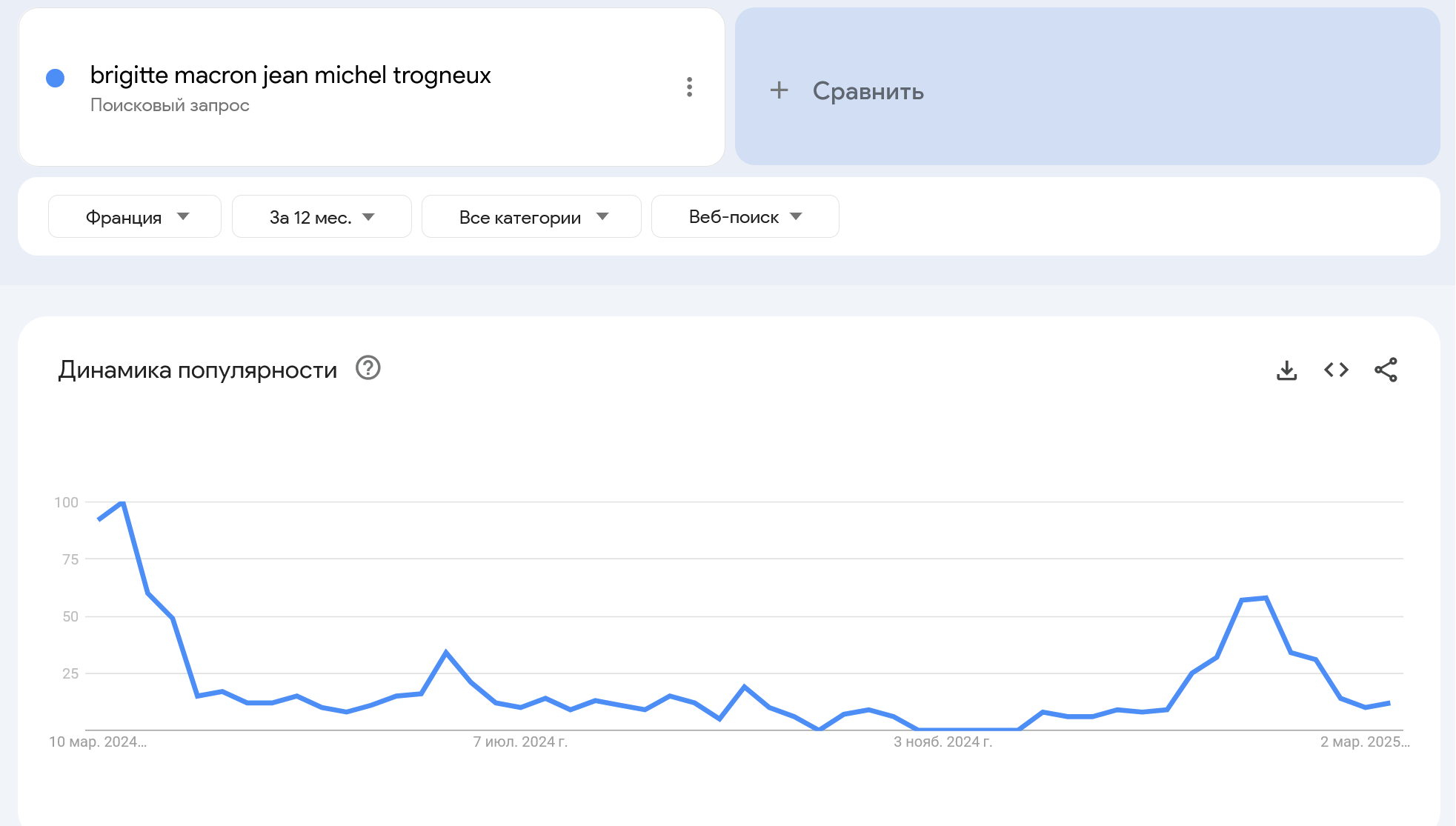Click the 7 июл. 2024 axis label
This screenshot has height=826, width=1456.
[x=520, y=743]
